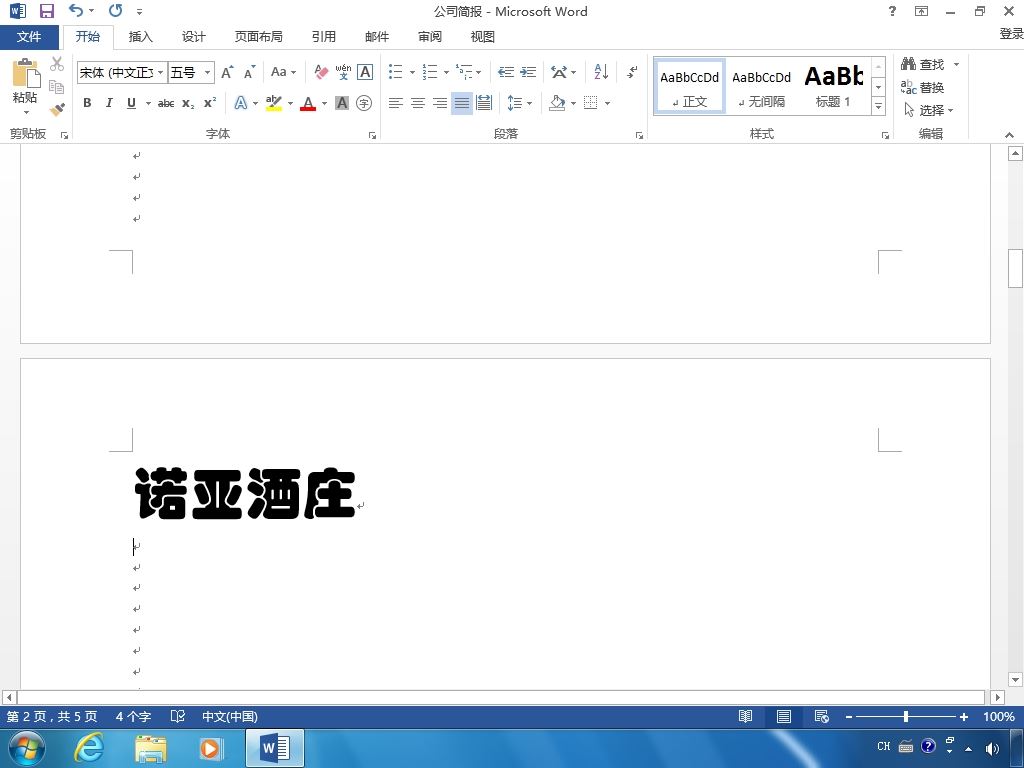Image resolution: width=1024 pixels, height=768 pixels.
Task: Open the 页面布局 (Page Layout) tab
Action: tap(259, 37)
